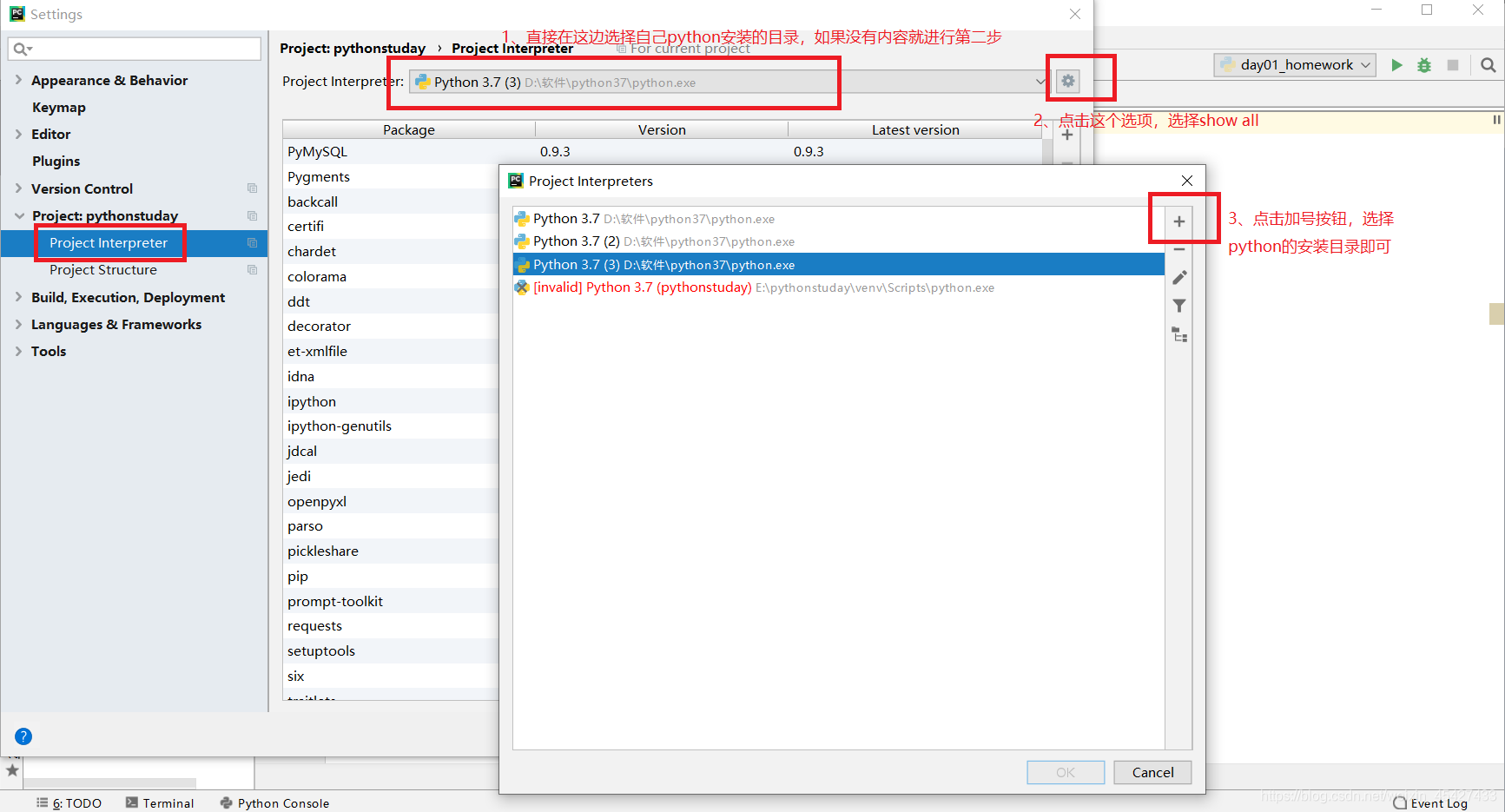Select the openpyxl package row

coord(391,501)
